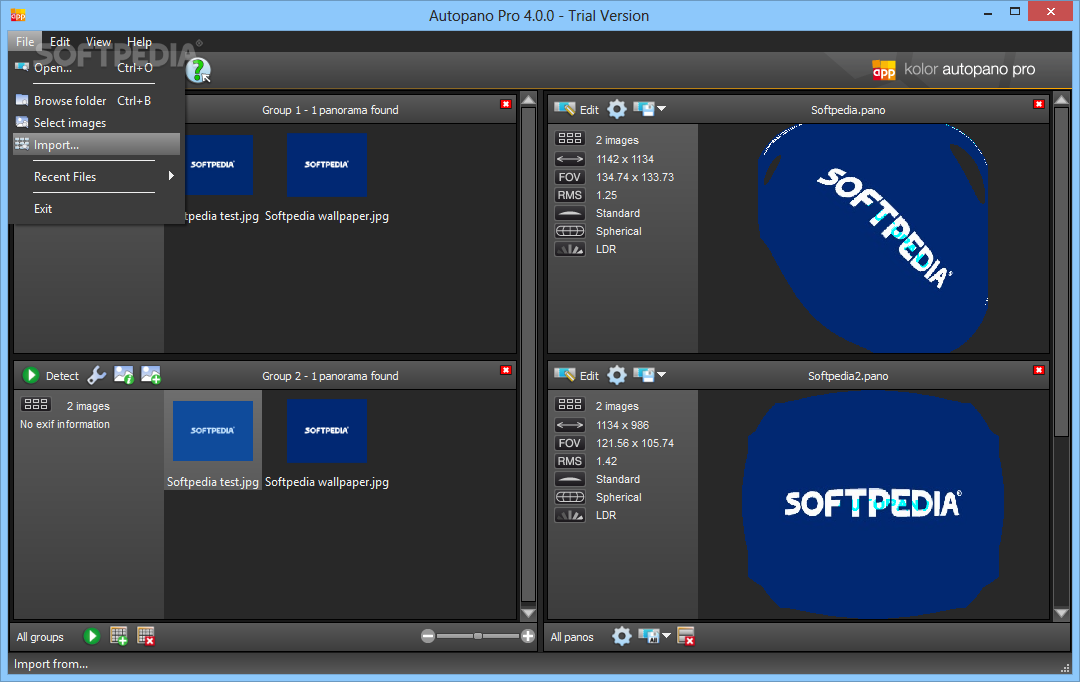Click the help question mark icon
The width and height of the screenshot is (1080, 682).
pyautogui.click(x=198, y=70)
